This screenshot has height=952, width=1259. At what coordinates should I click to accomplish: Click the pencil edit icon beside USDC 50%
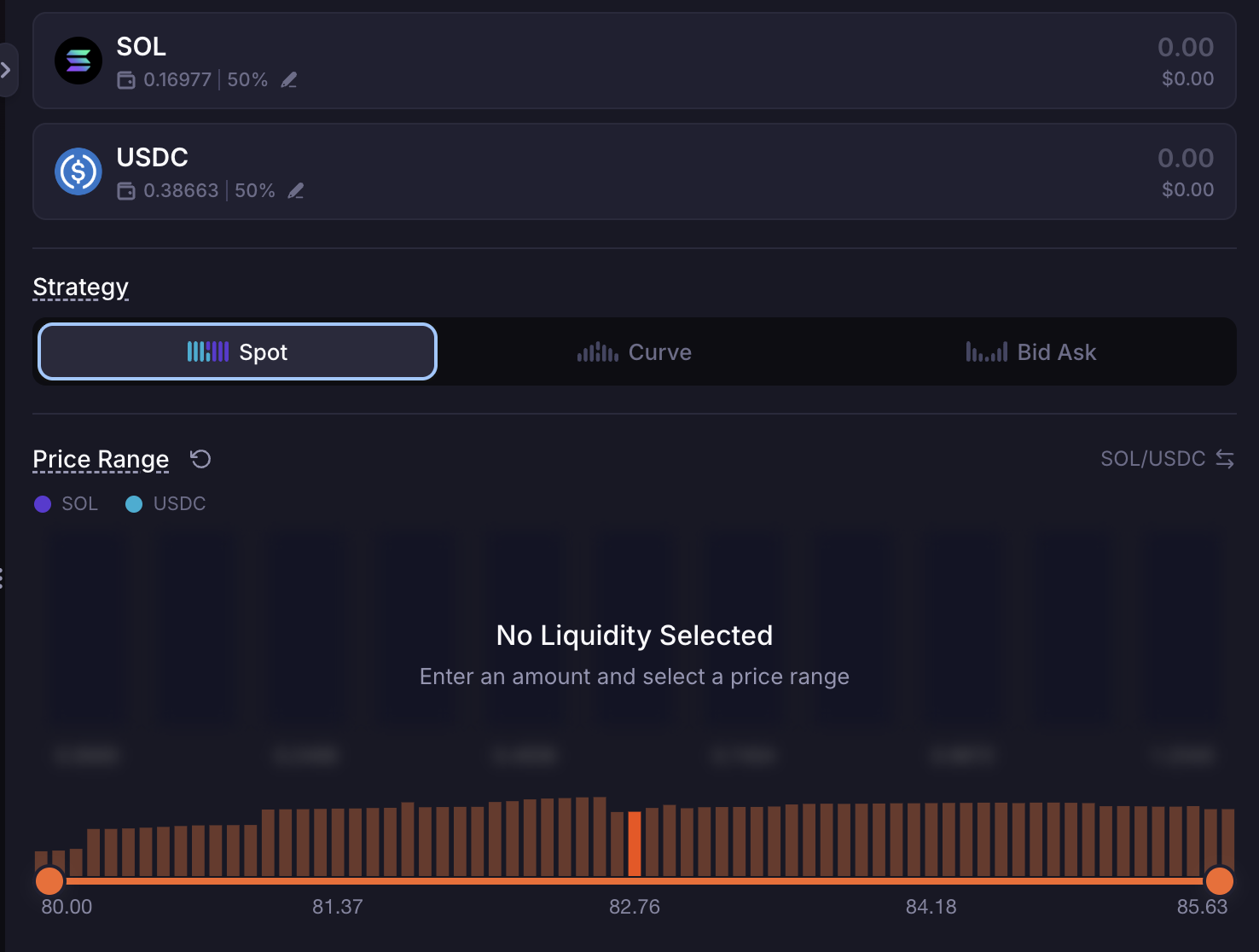[296, 191]
